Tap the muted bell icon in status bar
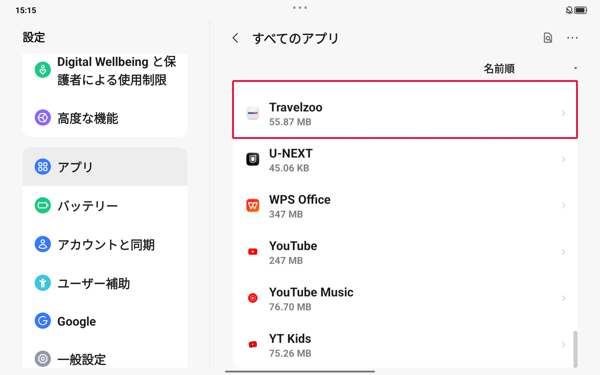This screenshot has height=375, width=600. click(x=569, y=10)
